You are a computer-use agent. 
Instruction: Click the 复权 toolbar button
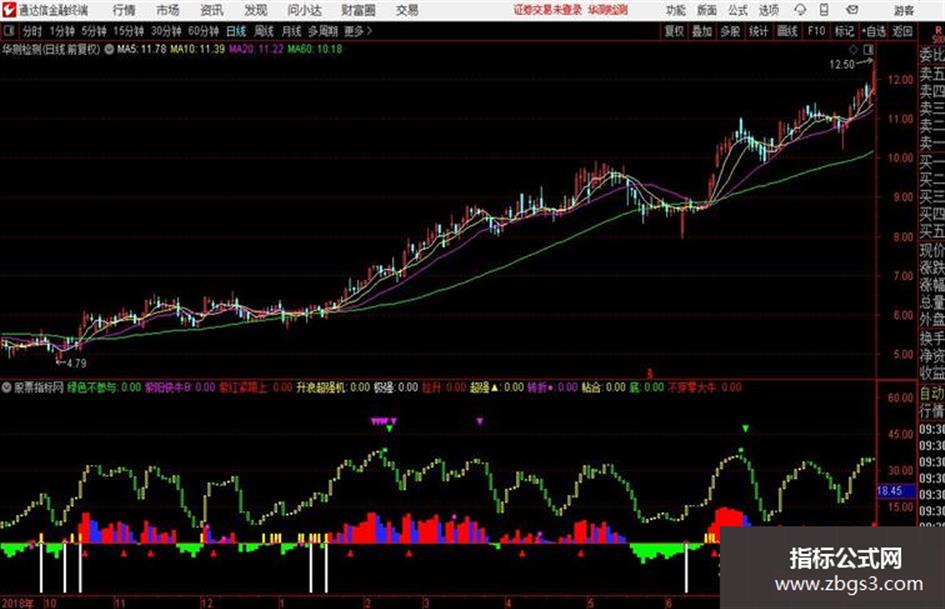point(674,31)
